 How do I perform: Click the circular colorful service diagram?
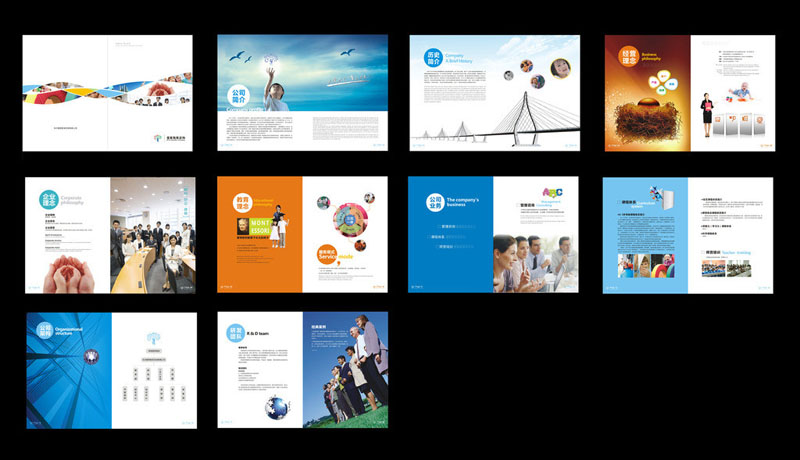351,220
